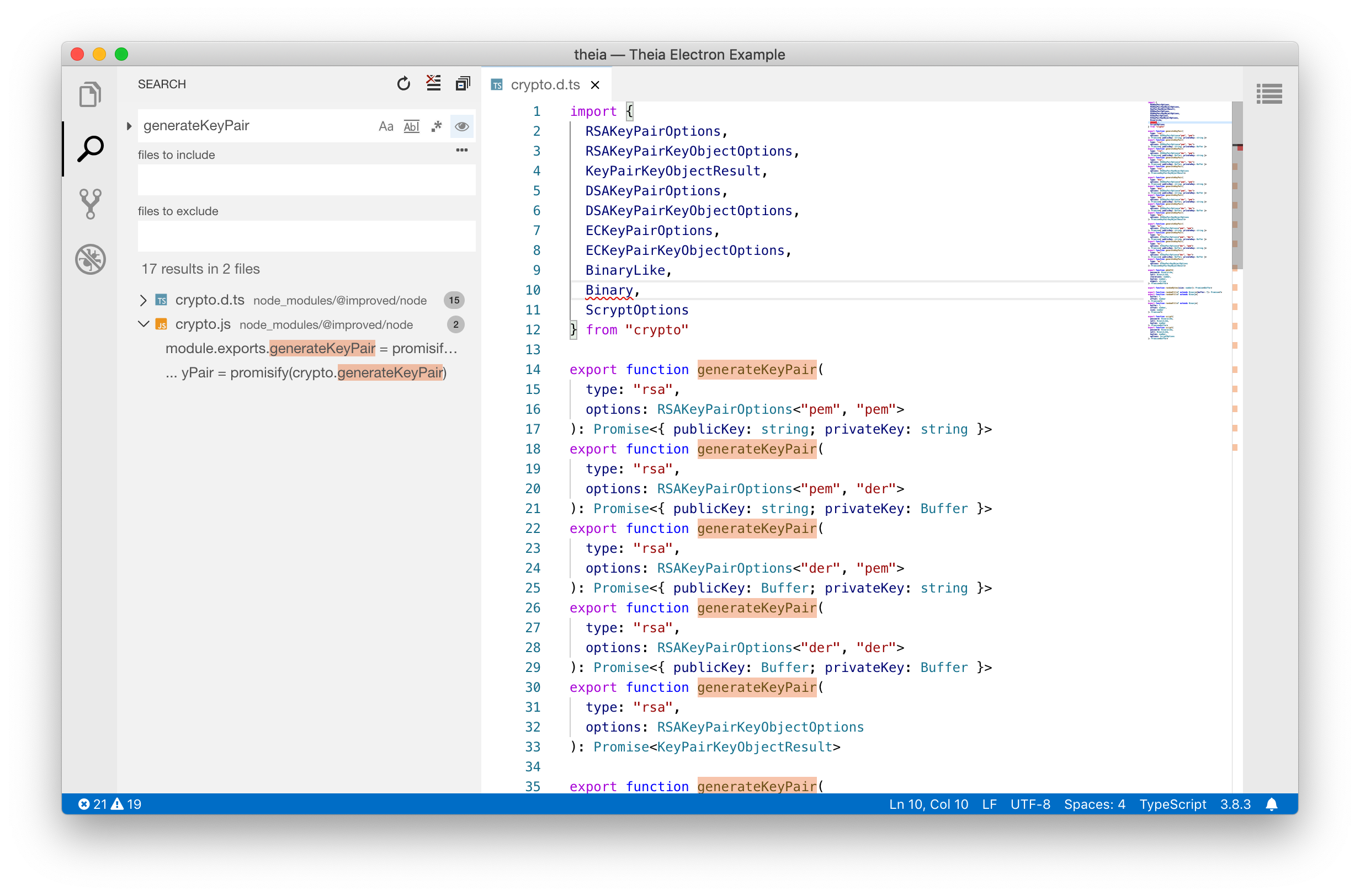
Task: Expand crypto.d.ts search results
Action: [143, 300]
